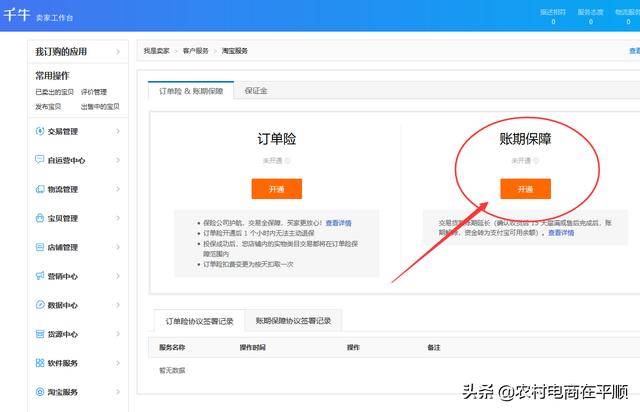Open 评价管理 shortcut

coord(93,92)
